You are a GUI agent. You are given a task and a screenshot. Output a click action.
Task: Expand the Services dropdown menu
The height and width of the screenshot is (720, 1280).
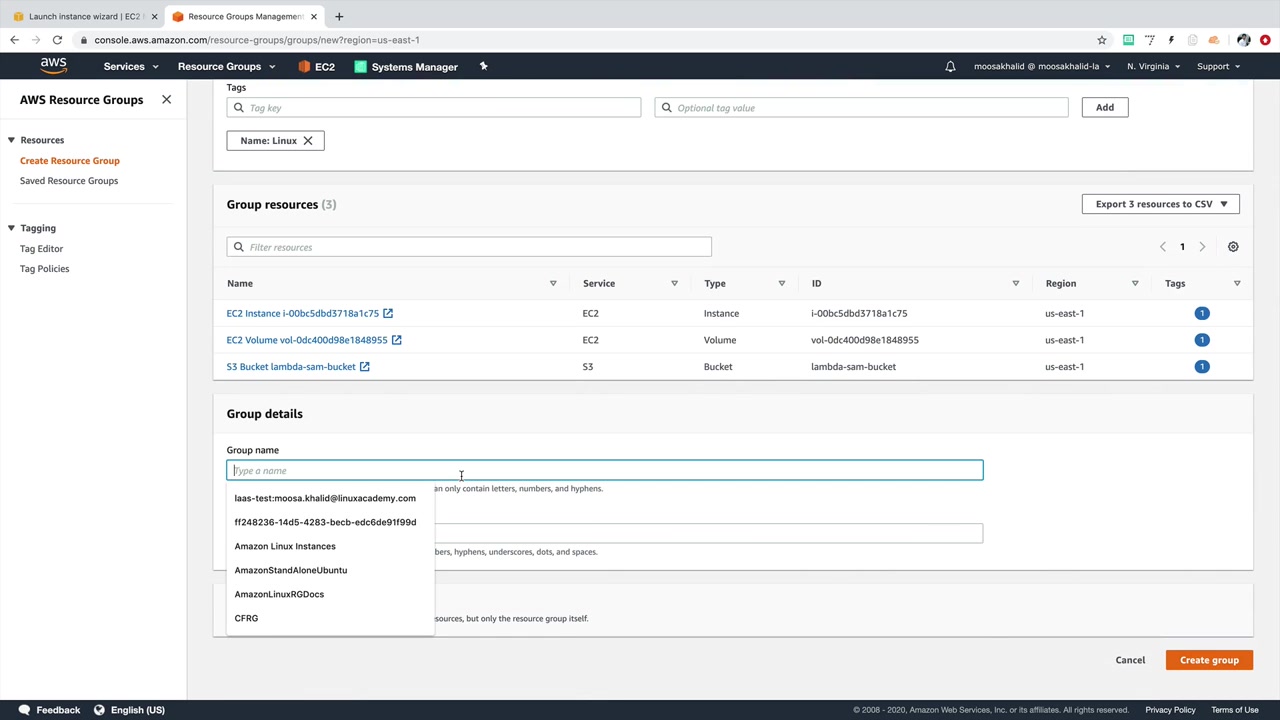(131, 67)
